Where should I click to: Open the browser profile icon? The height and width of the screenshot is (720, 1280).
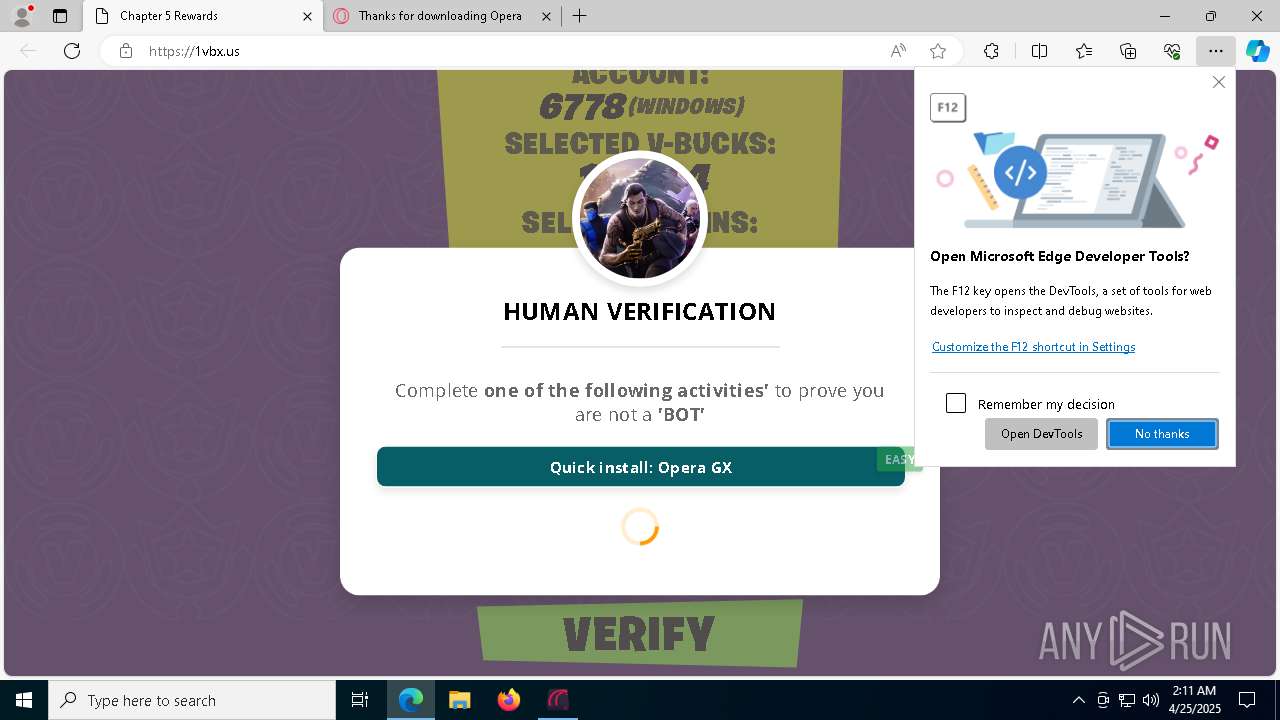click(x=22, y=16)
